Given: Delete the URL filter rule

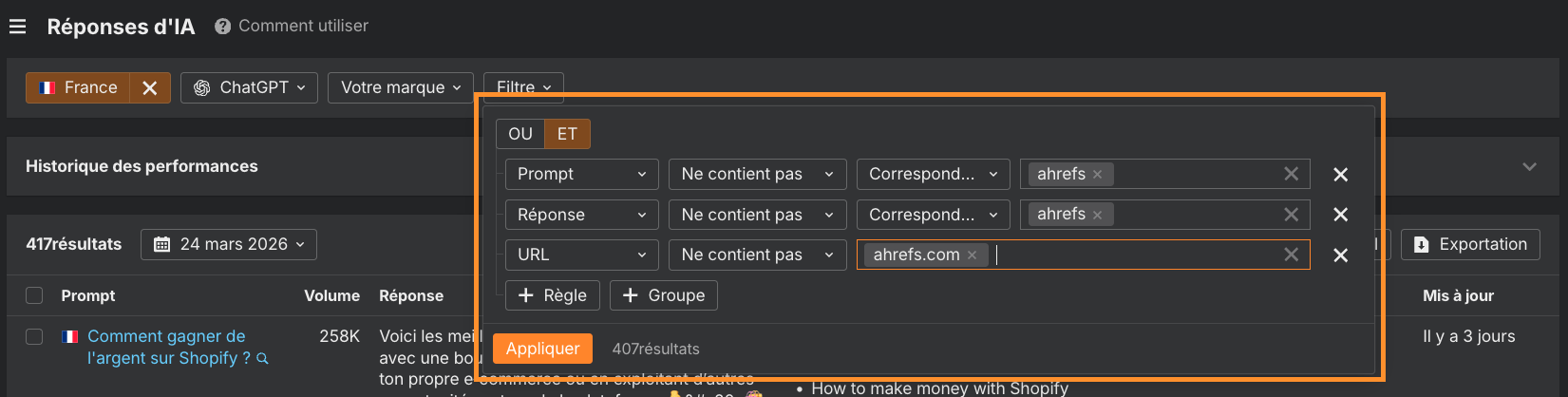Looking at the screenshot, I should click(x=1340, y=255).
